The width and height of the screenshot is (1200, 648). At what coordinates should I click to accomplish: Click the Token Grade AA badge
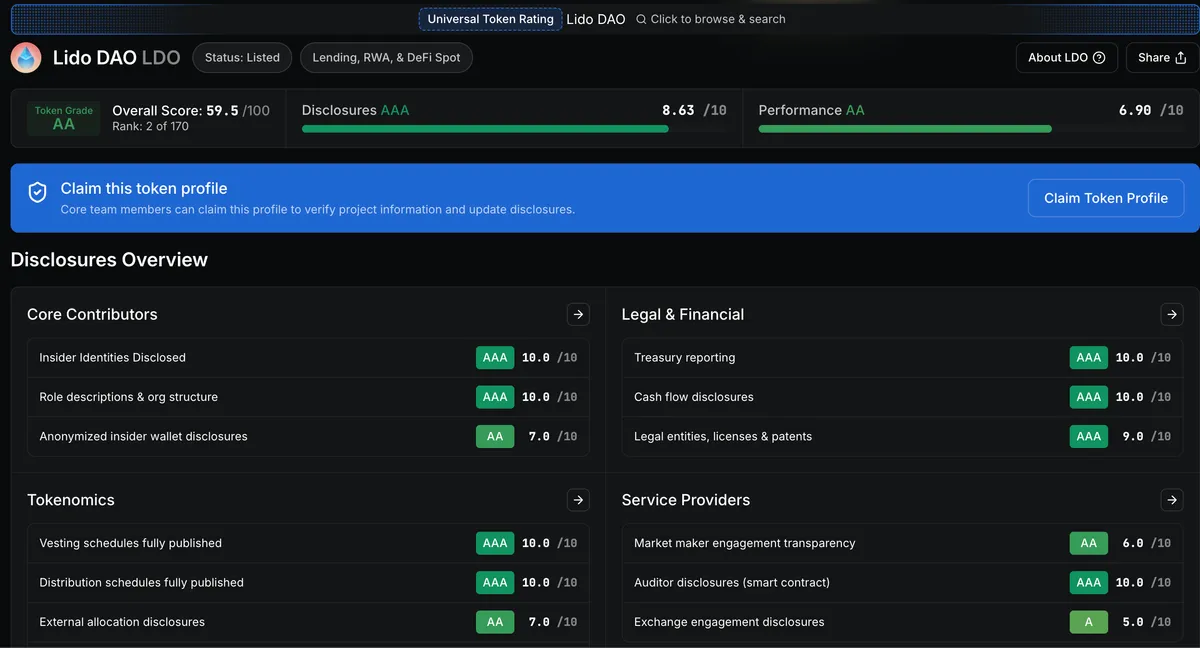(x=64, y=118)
